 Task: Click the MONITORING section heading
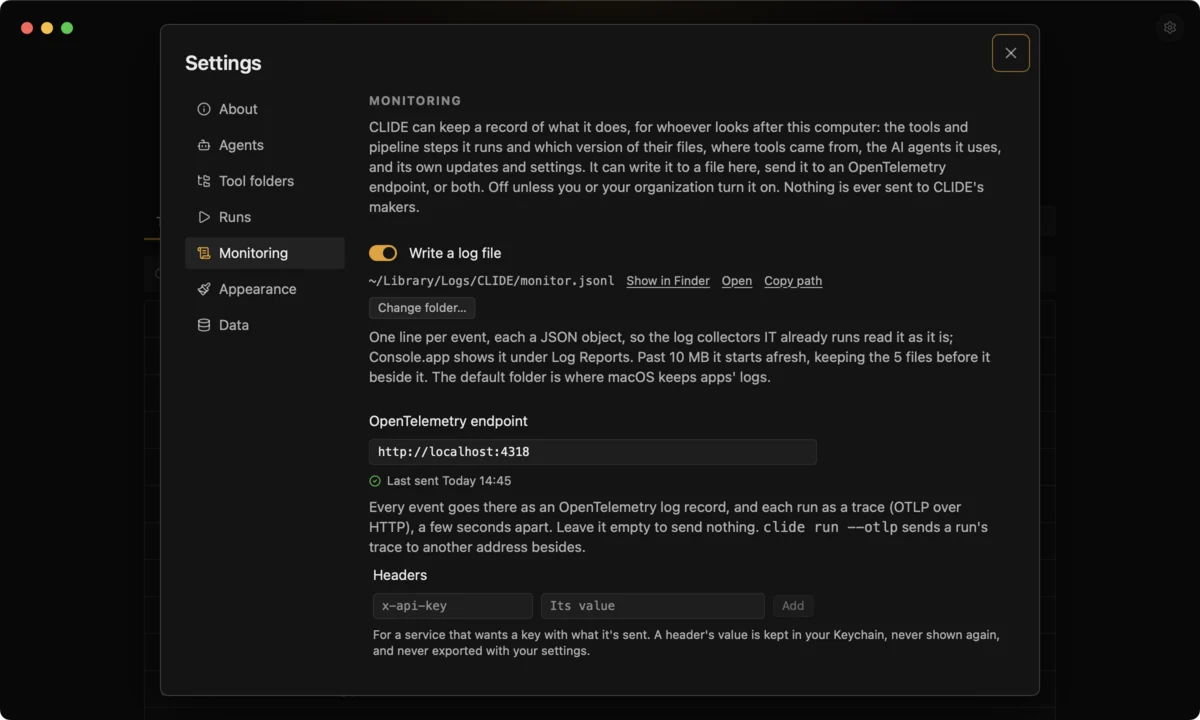click(x=415, y=101)
